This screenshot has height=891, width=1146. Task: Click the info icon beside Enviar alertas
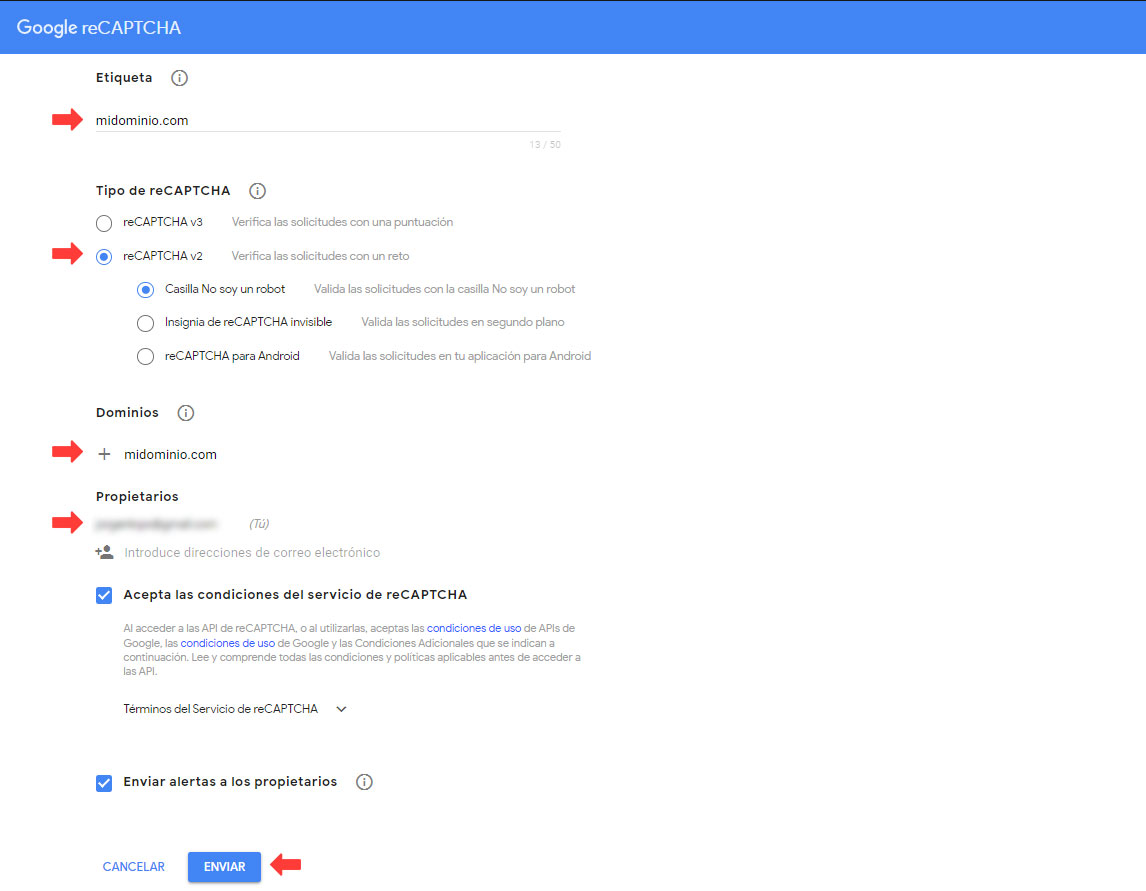tap(364, 782)
